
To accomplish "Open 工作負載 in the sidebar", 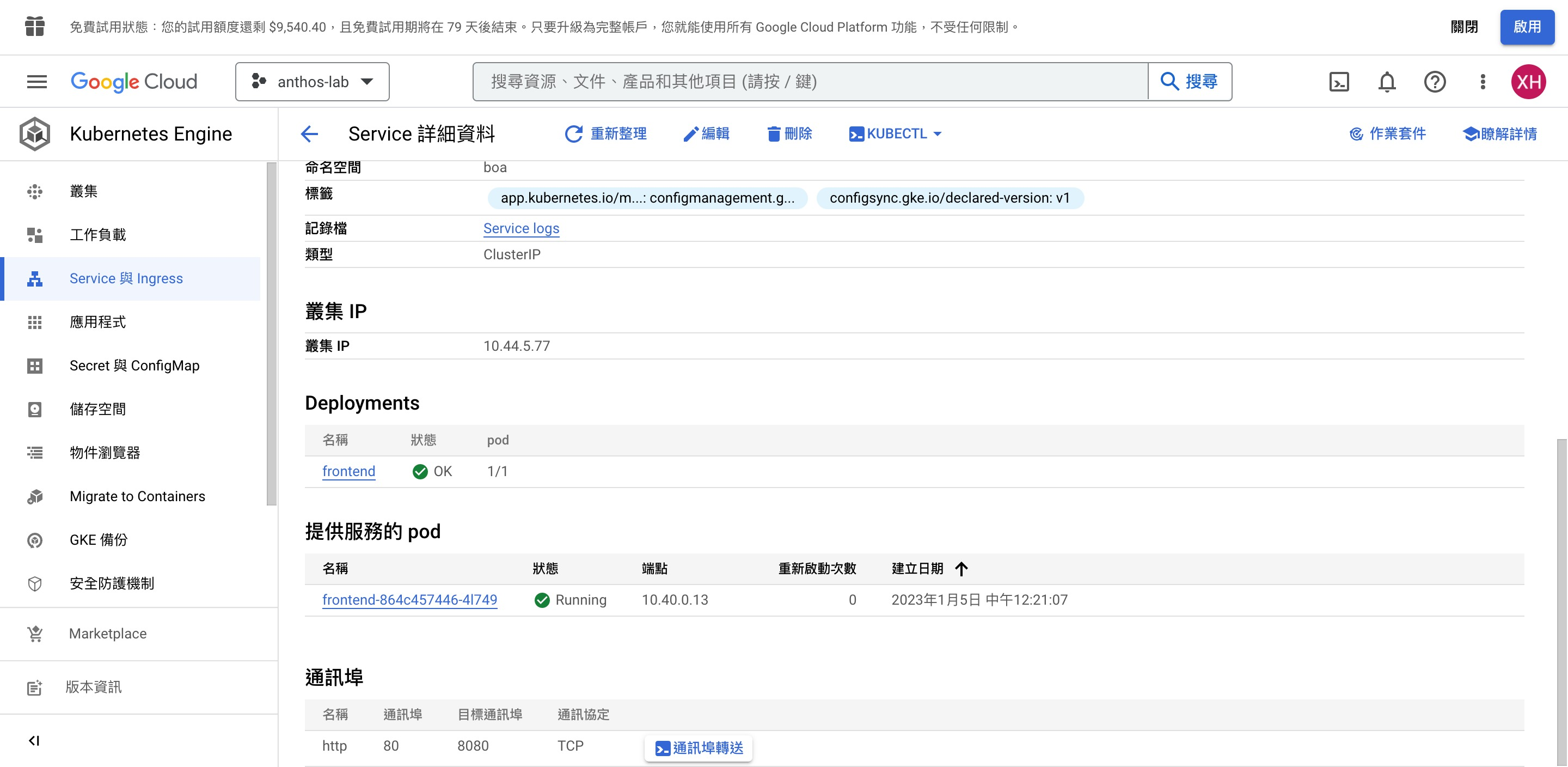I will click(97, 235).
